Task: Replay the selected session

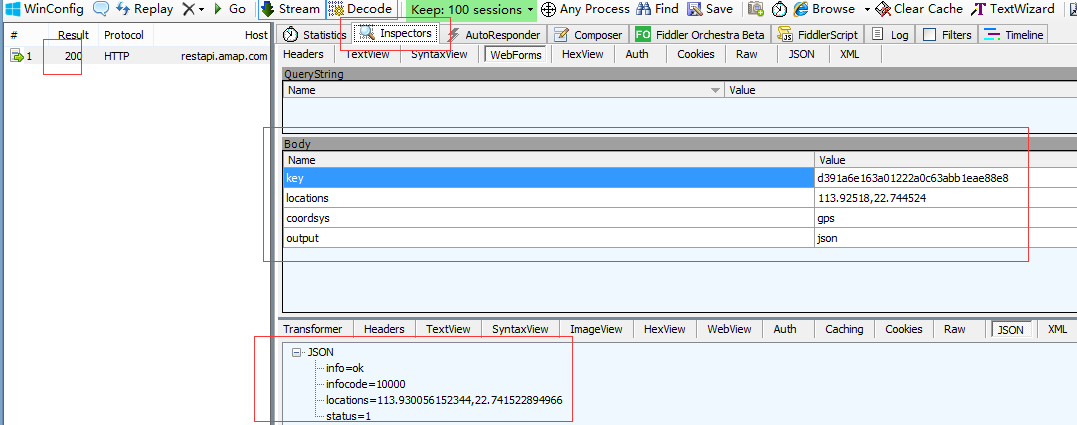Action: point(145,9)
